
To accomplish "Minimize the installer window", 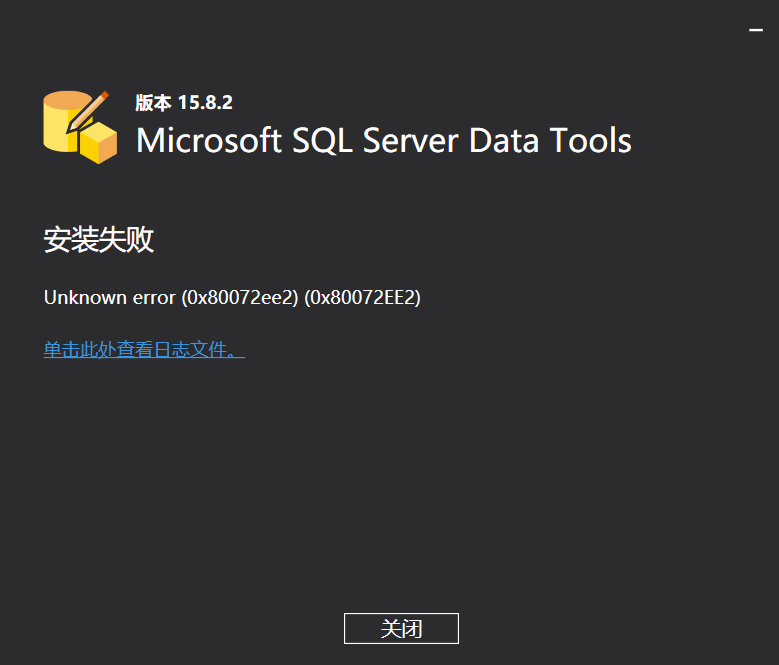I will point(756,31).
